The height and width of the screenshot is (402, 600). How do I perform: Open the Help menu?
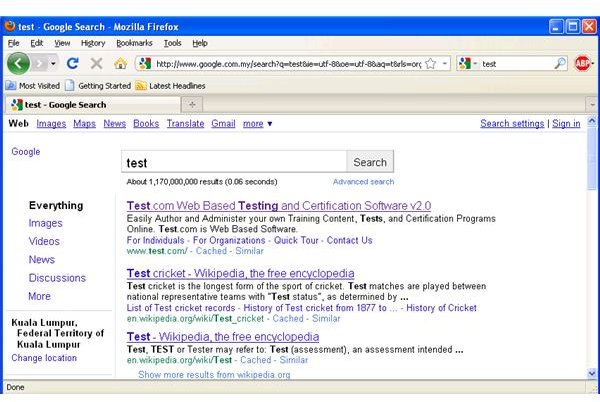pyautogui.click(x=200, y=43)
